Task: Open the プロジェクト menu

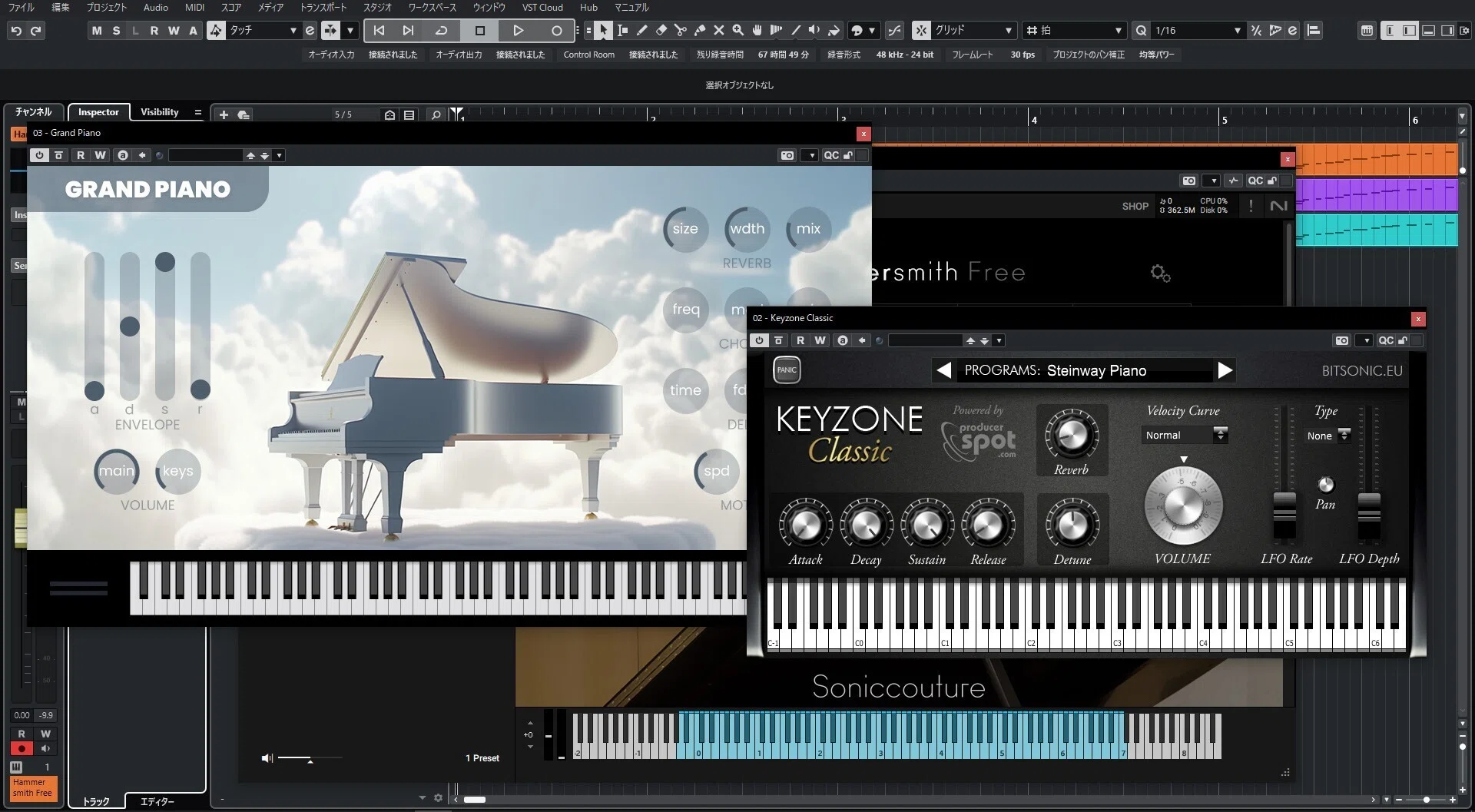Action: [x=107, y=8]
